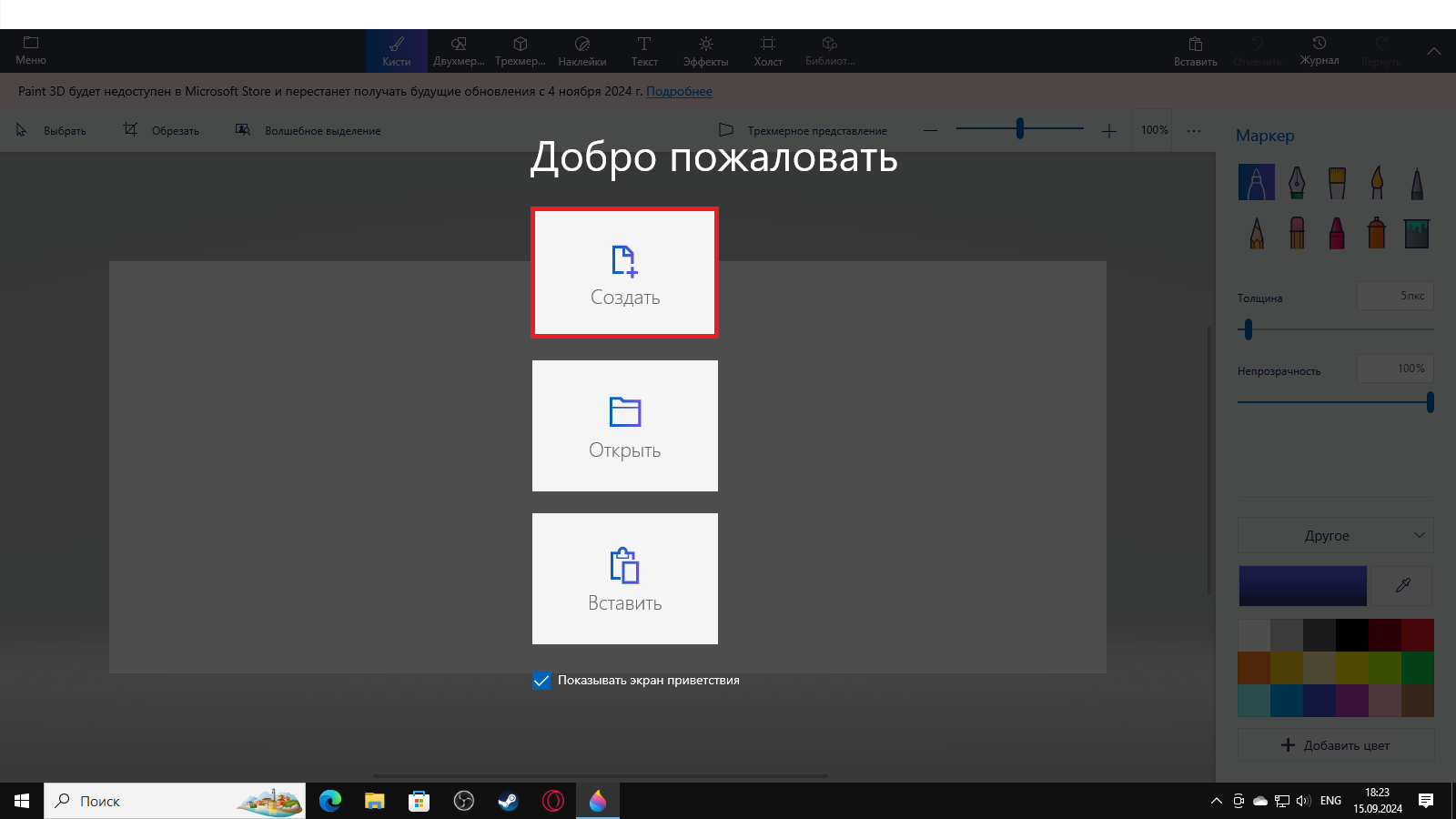This screenshot has height=819, width=1456.
Task: Click the thickness value field 5 пкс
Action: point(1395,296)
